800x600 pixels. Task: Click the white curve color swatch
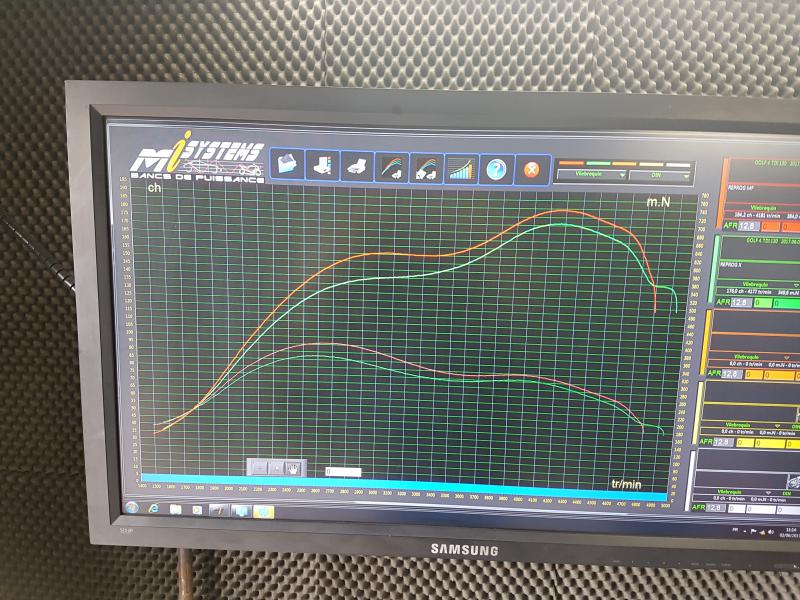[x=678, y=165]
